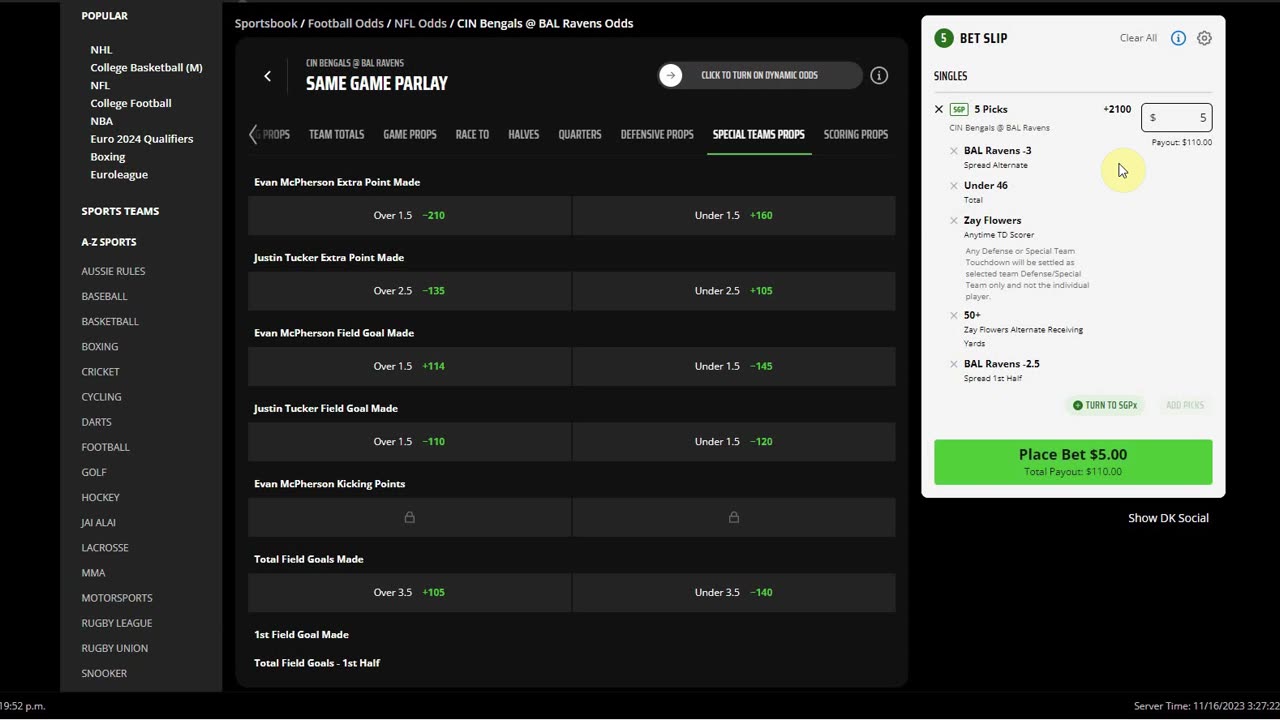The height and width of the screenshot is (720, 1280).
Task: Click locked Evan McPherson Kicking Points right cell
Action: [x=734, y=517]
